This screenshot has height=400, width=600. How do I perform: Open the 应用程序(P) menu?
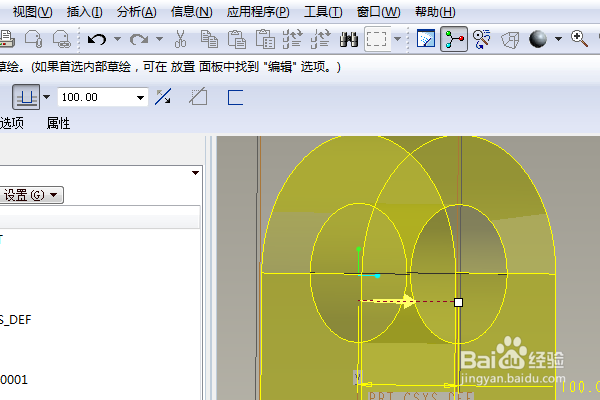coord(258,12)
